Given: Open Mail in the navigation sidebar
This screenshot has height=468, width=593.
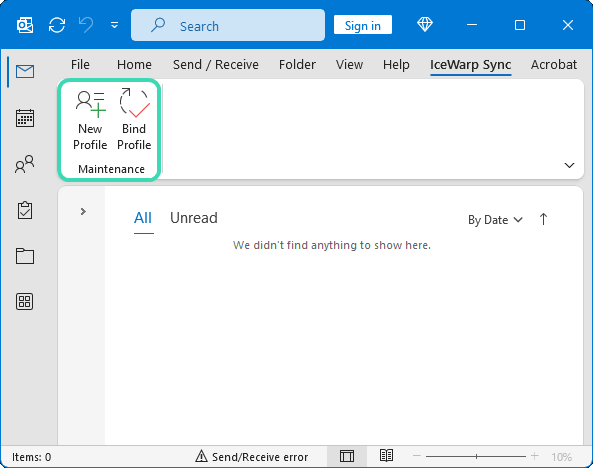Looking at the screenshot, I should 25,71.
